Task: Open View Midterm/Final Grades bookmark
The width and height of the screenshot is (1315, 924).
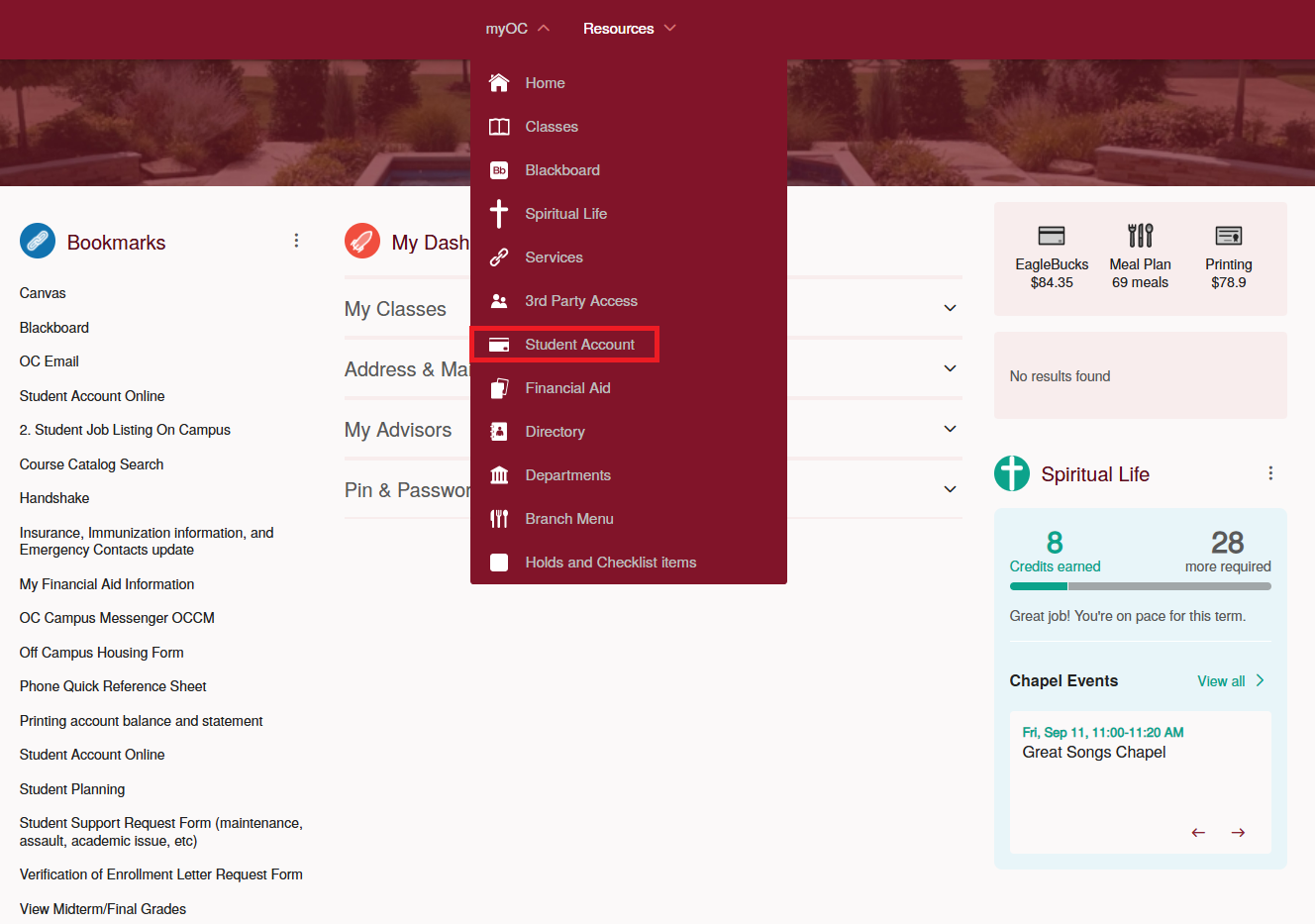Action: (x=103, y=909)
